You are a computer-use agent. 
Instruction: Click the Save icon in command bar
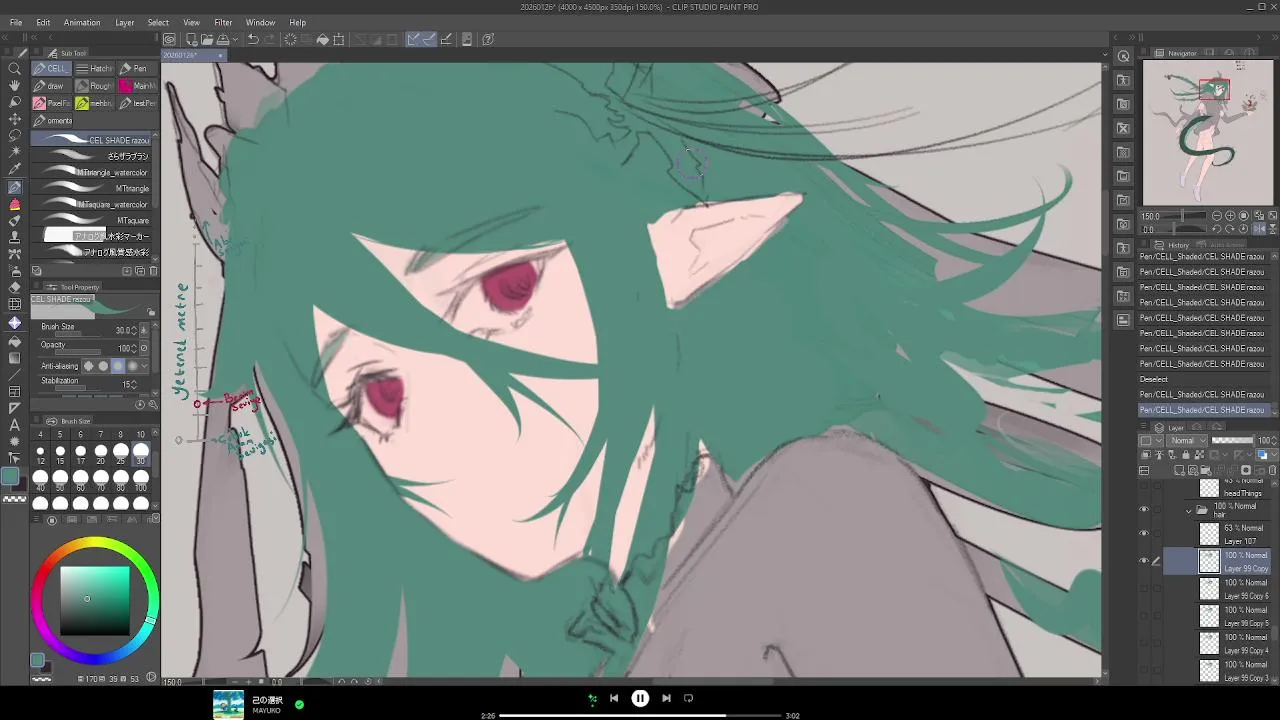[x=222, y=40]
